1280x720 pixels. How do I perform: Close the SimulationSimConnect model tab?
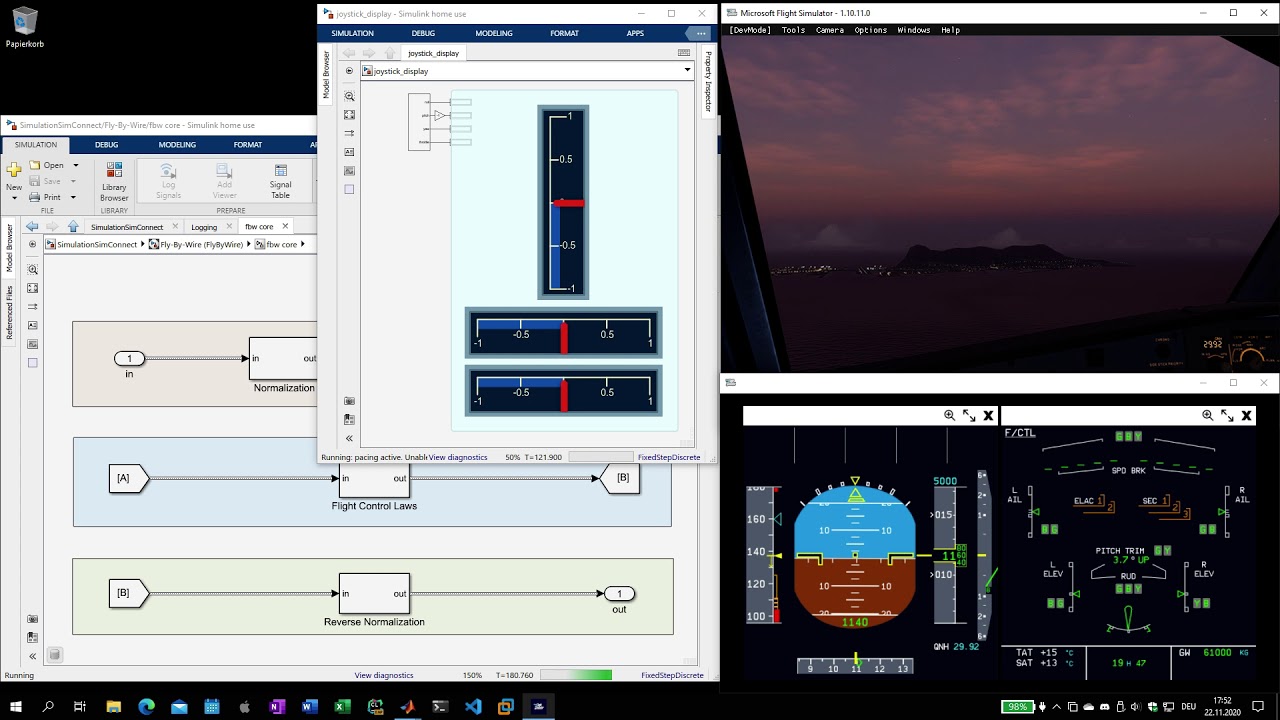point(175,227)
